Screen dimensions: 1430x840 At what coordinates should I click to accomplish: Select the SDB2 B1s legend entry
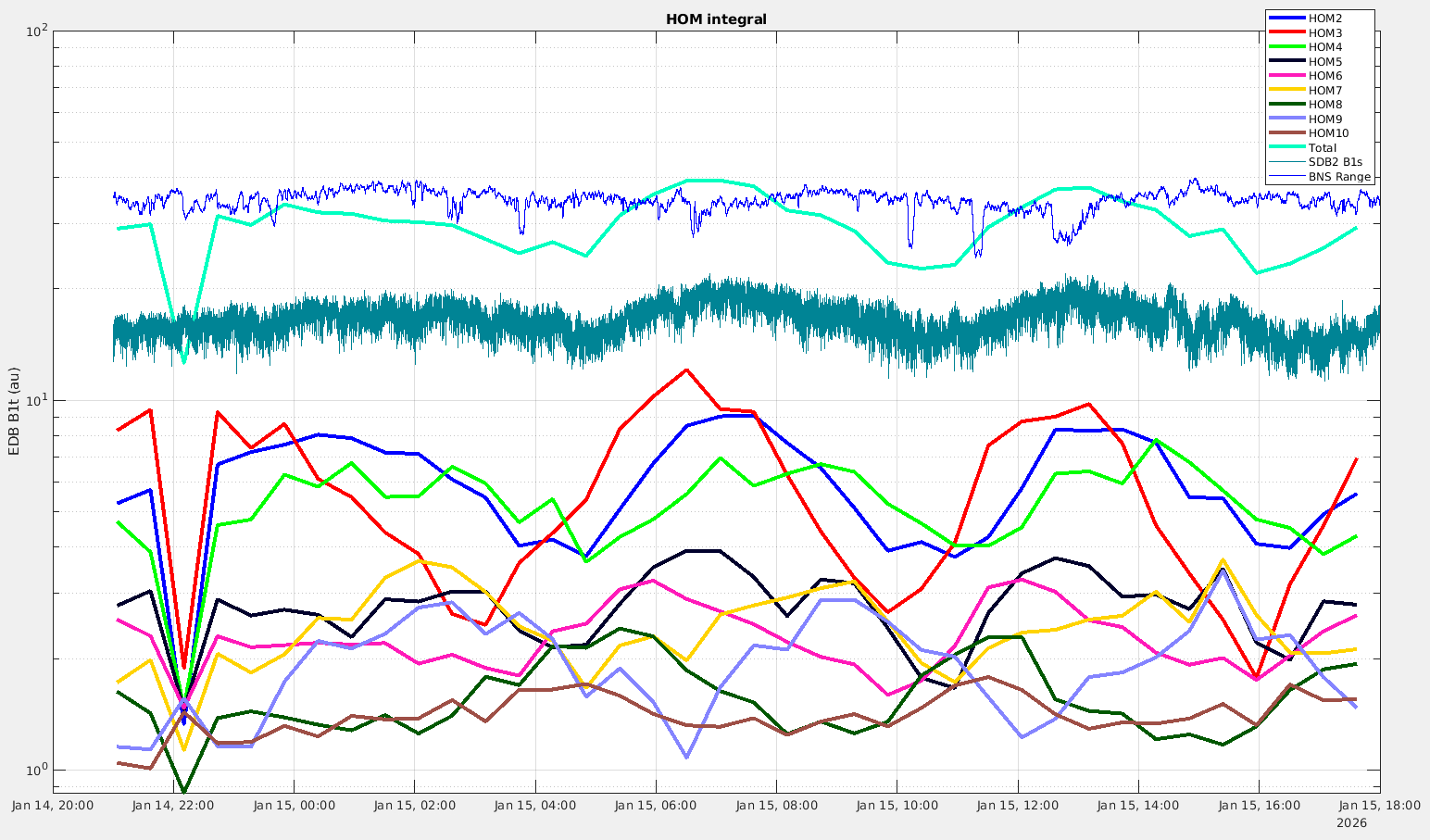click(1335, 162)
